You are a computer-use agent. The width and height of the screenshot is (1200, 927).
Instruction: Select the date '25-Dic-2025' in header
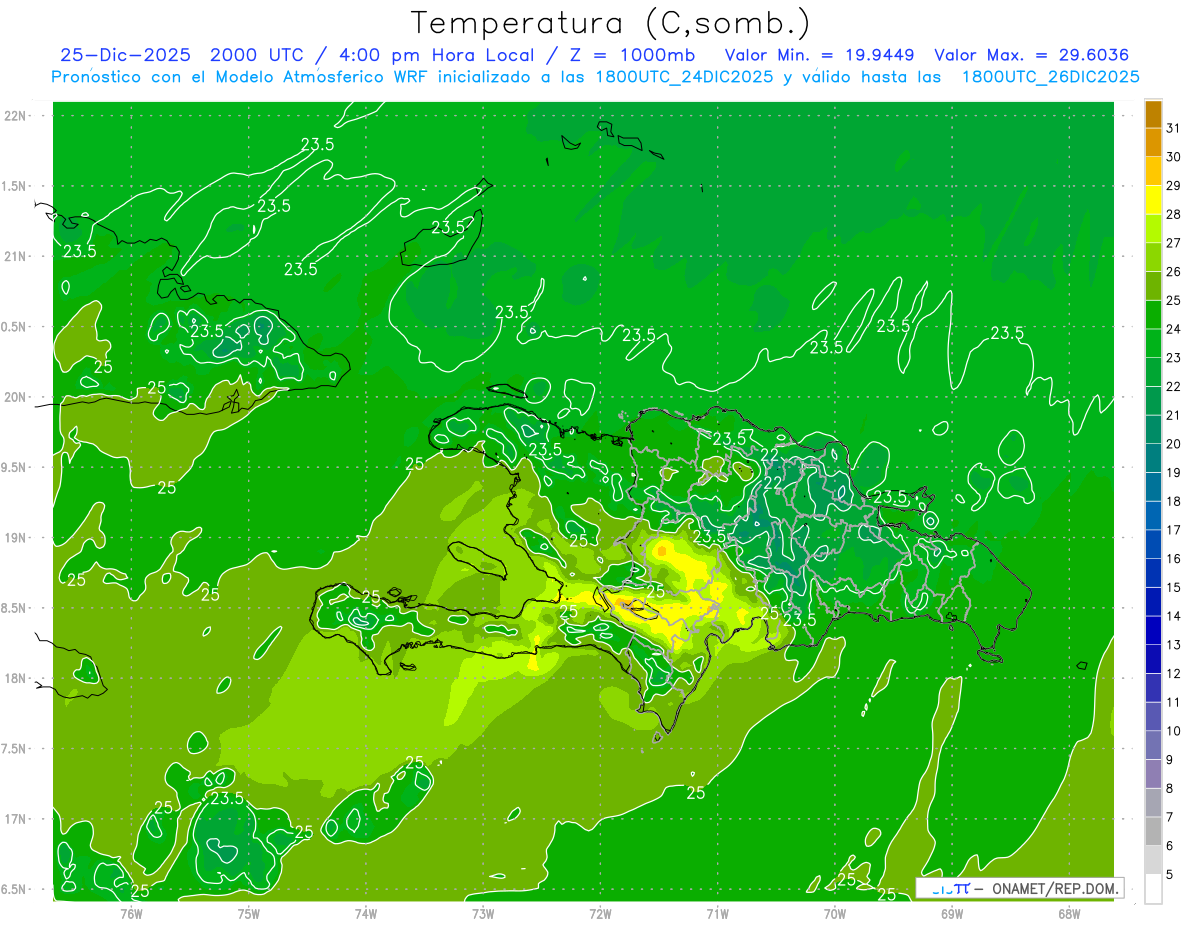pyautogui.click(x=126, y=55)
